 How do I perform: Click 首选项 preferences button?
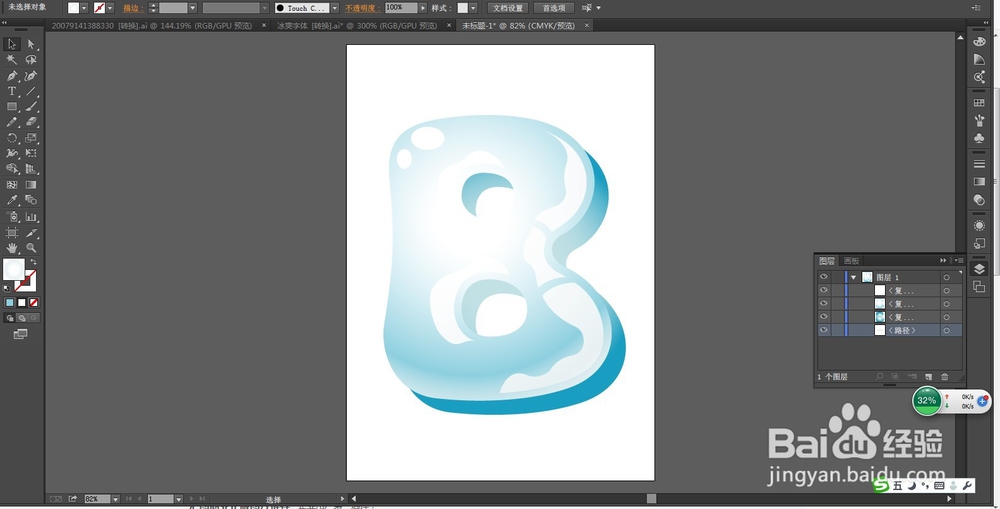click(x=554, y=8)
